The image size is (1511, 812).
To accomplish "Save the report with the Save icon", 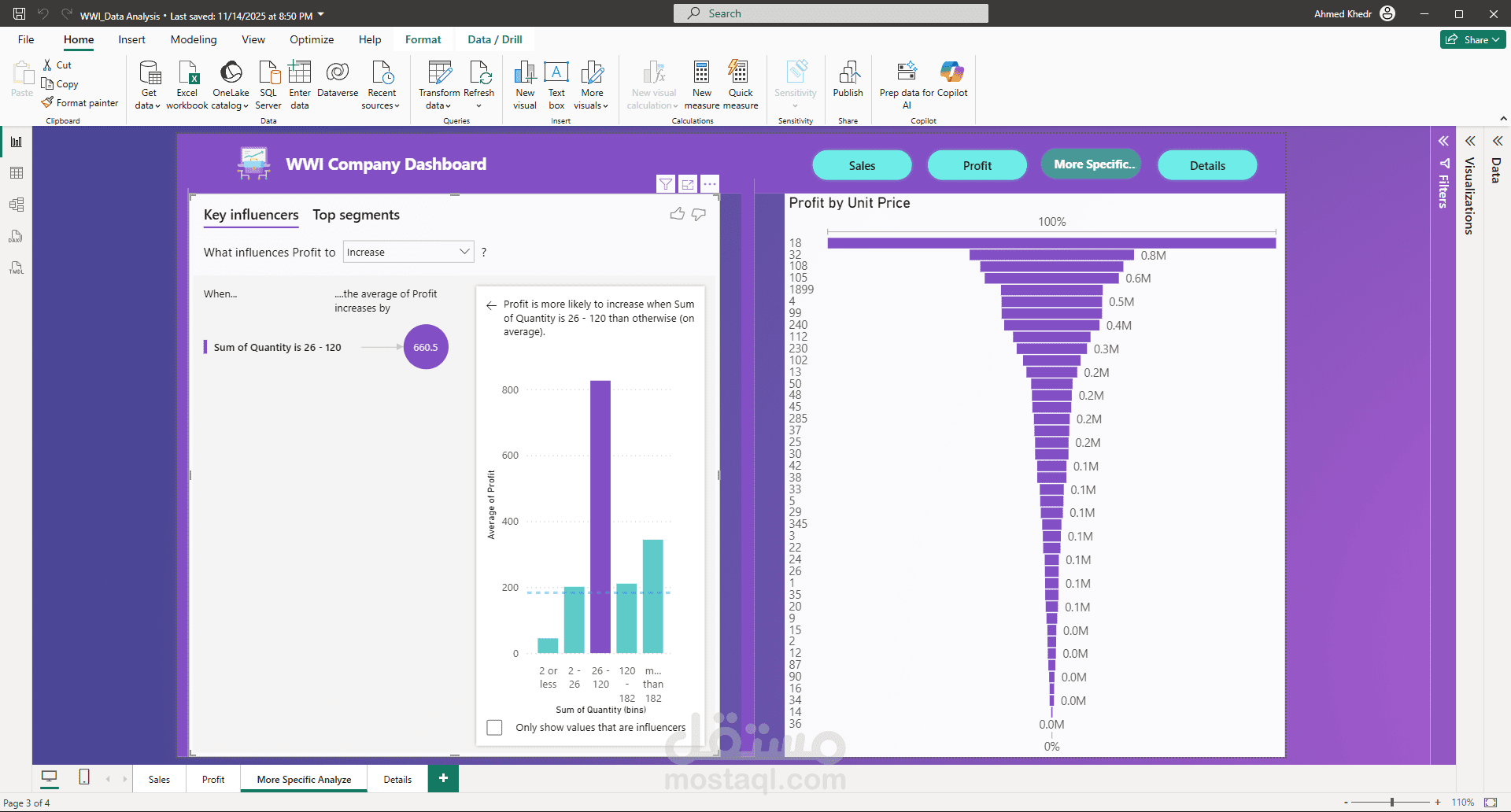I will point(20,14).
